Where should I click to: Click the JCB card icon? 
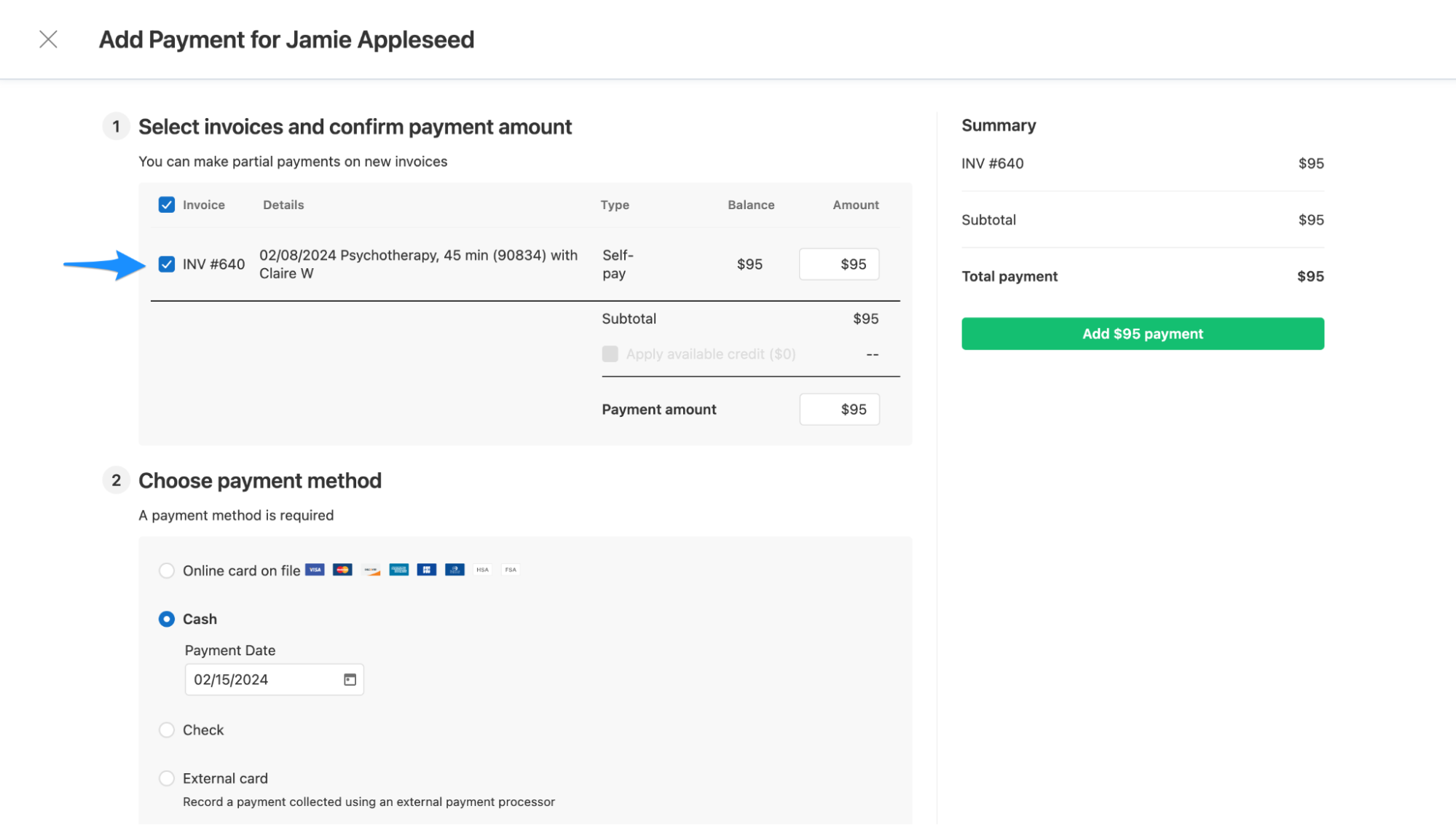point(427,570)
